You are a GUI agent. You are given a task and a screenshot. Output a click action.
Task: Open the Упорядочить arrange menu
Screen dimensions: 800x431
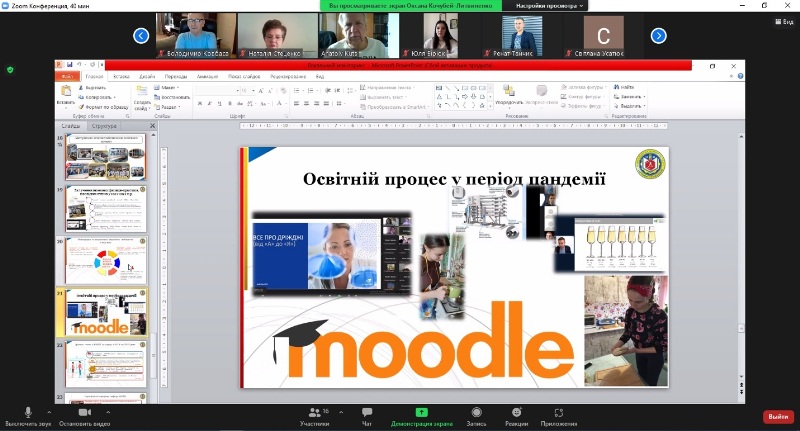coord(509,95)
